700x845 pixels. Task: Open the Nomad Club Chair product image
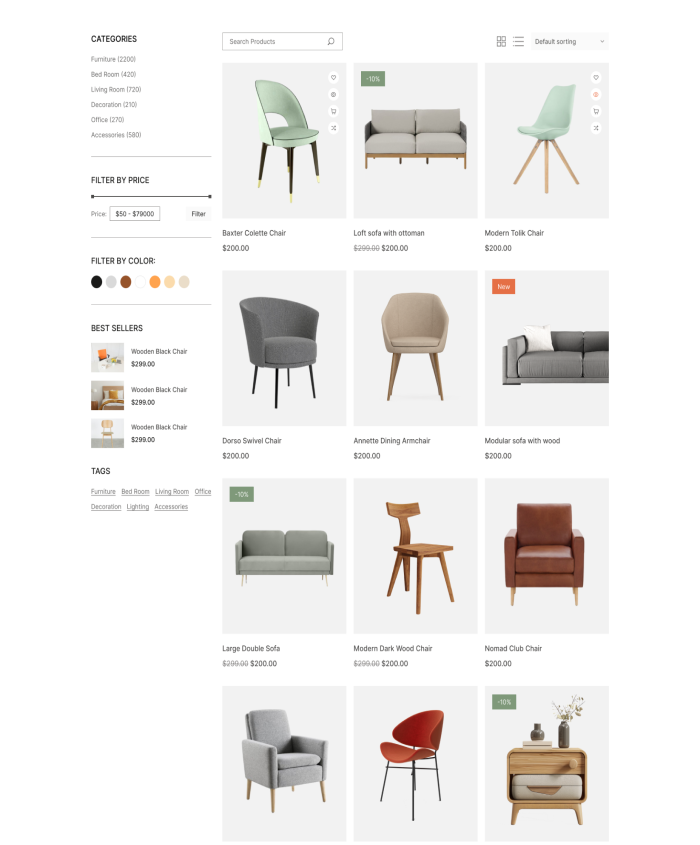546,556
